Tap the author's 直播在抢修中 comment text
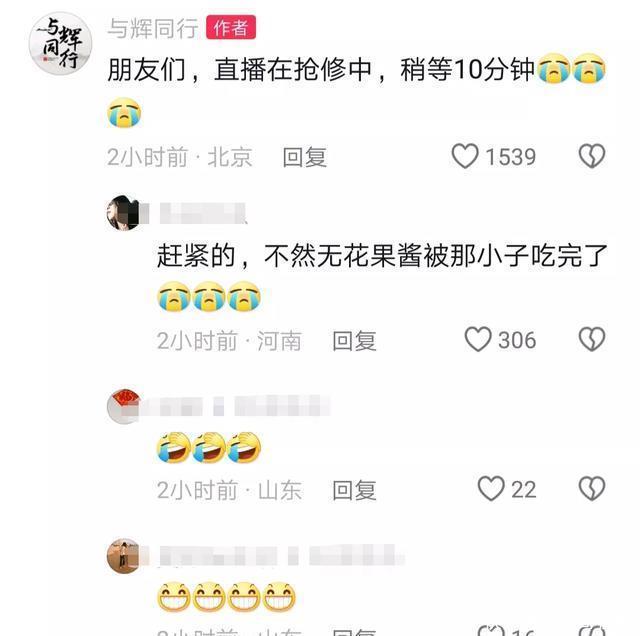This screenshot has height=636, width=640. click(x=356, y=91)
